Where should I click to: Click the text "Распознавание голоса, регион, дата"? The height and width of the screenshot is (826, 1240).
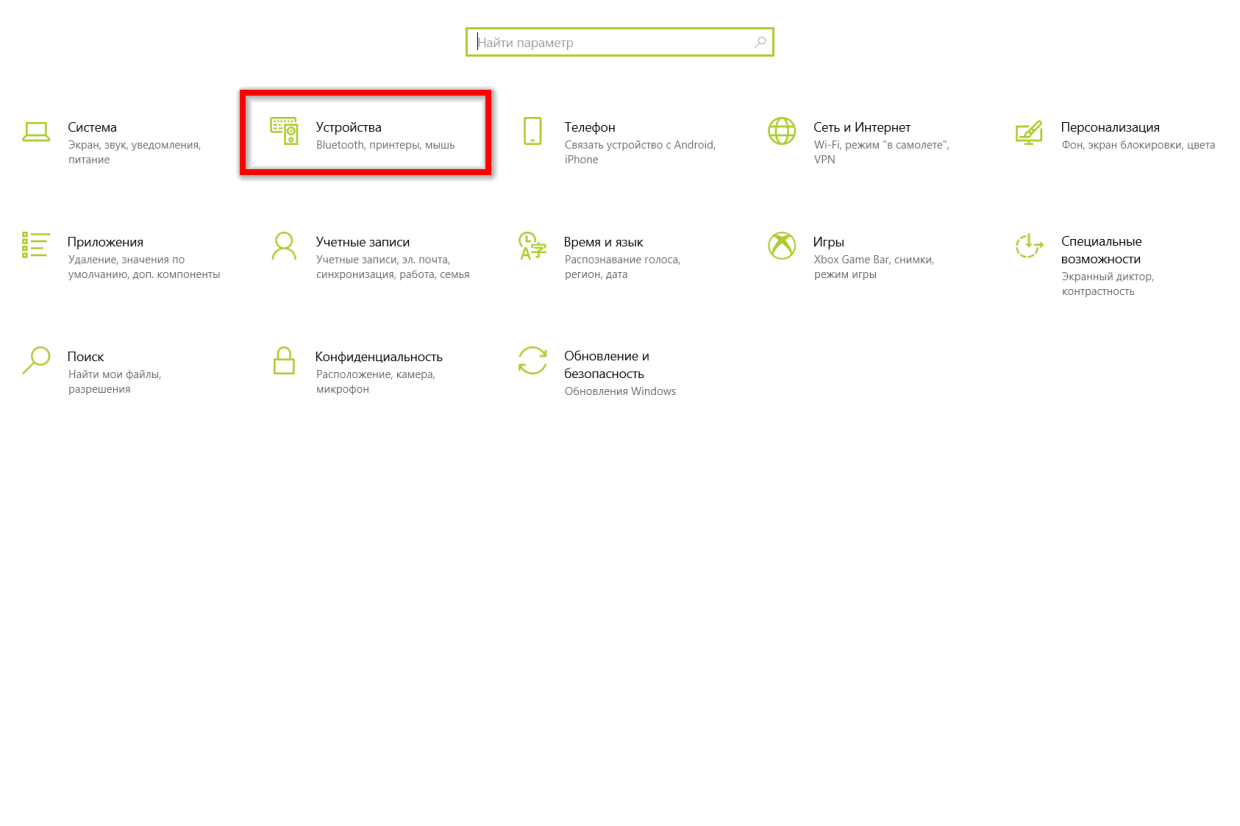click(x=622, y=267)
